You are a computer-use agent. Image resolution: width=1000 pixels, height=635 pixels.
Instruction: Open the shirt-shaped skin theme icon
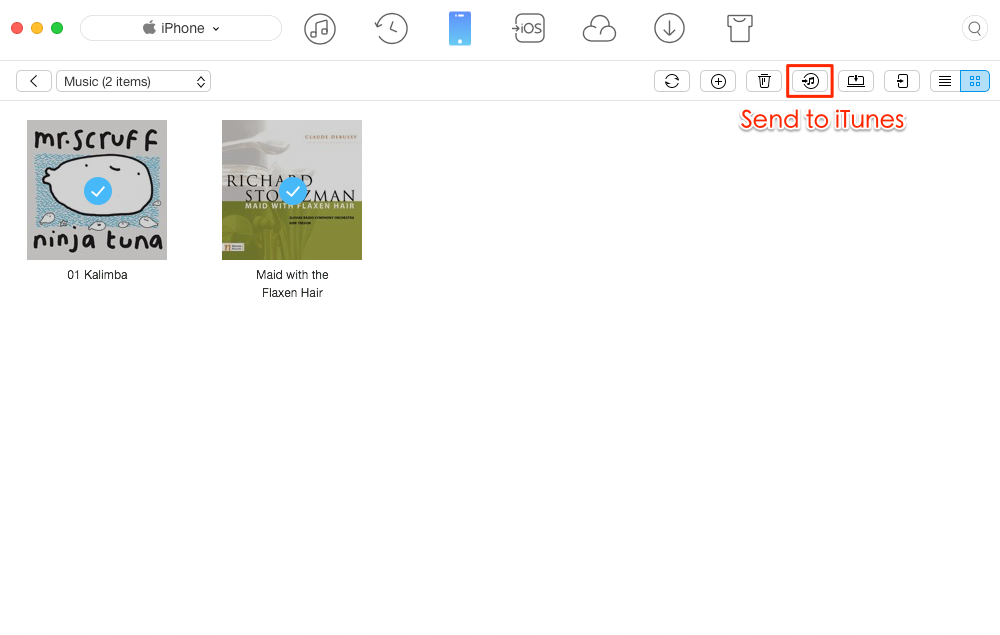(740, 29)
